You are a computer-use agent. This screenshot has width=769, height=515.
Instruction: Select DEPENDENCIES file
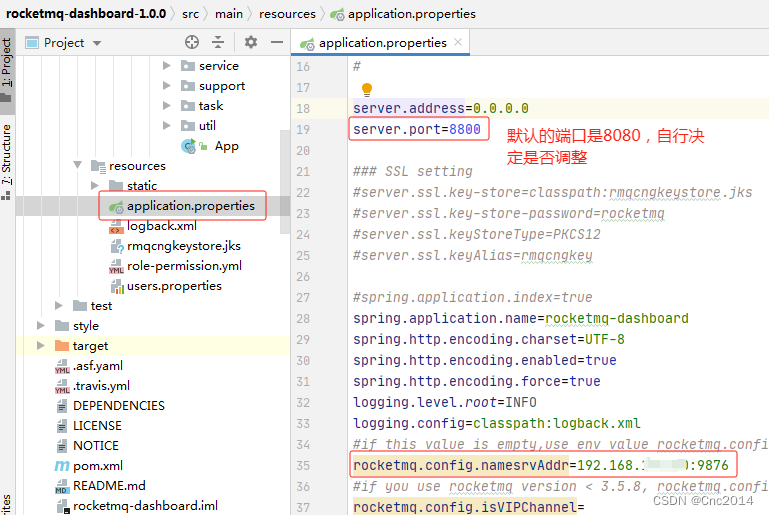pyautogui.click(x=119, y=406)
